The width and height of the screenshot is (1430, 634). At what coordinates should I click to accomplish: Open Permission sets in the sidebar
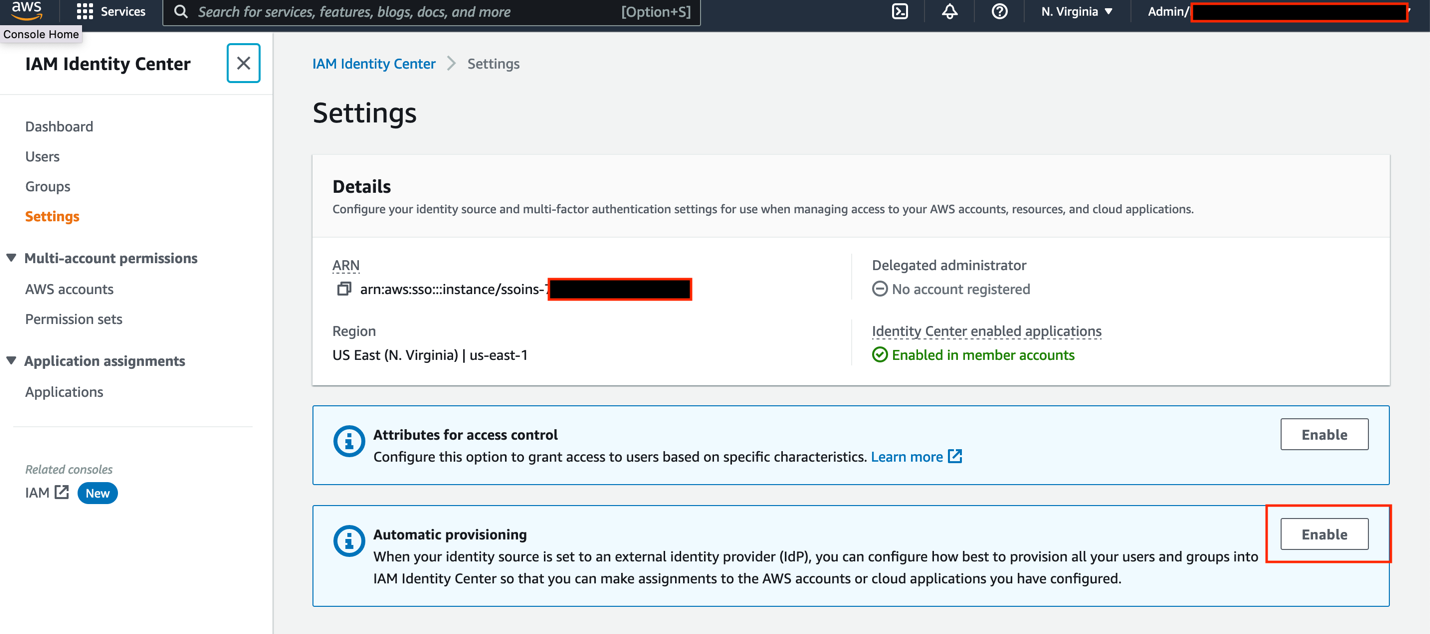74,319
